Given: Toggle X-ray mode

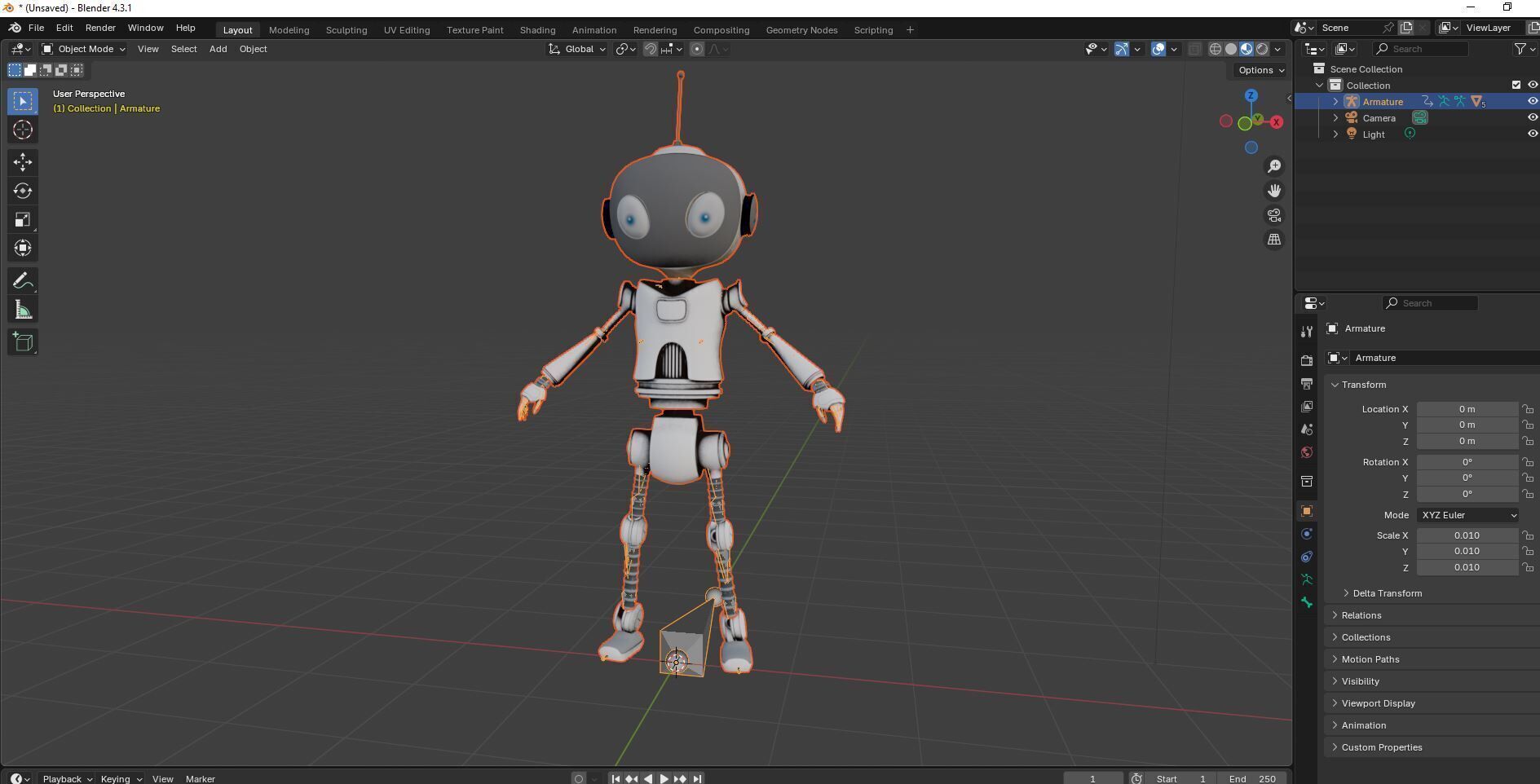Looking at the screenshot, I should [x=1194, y=49].
